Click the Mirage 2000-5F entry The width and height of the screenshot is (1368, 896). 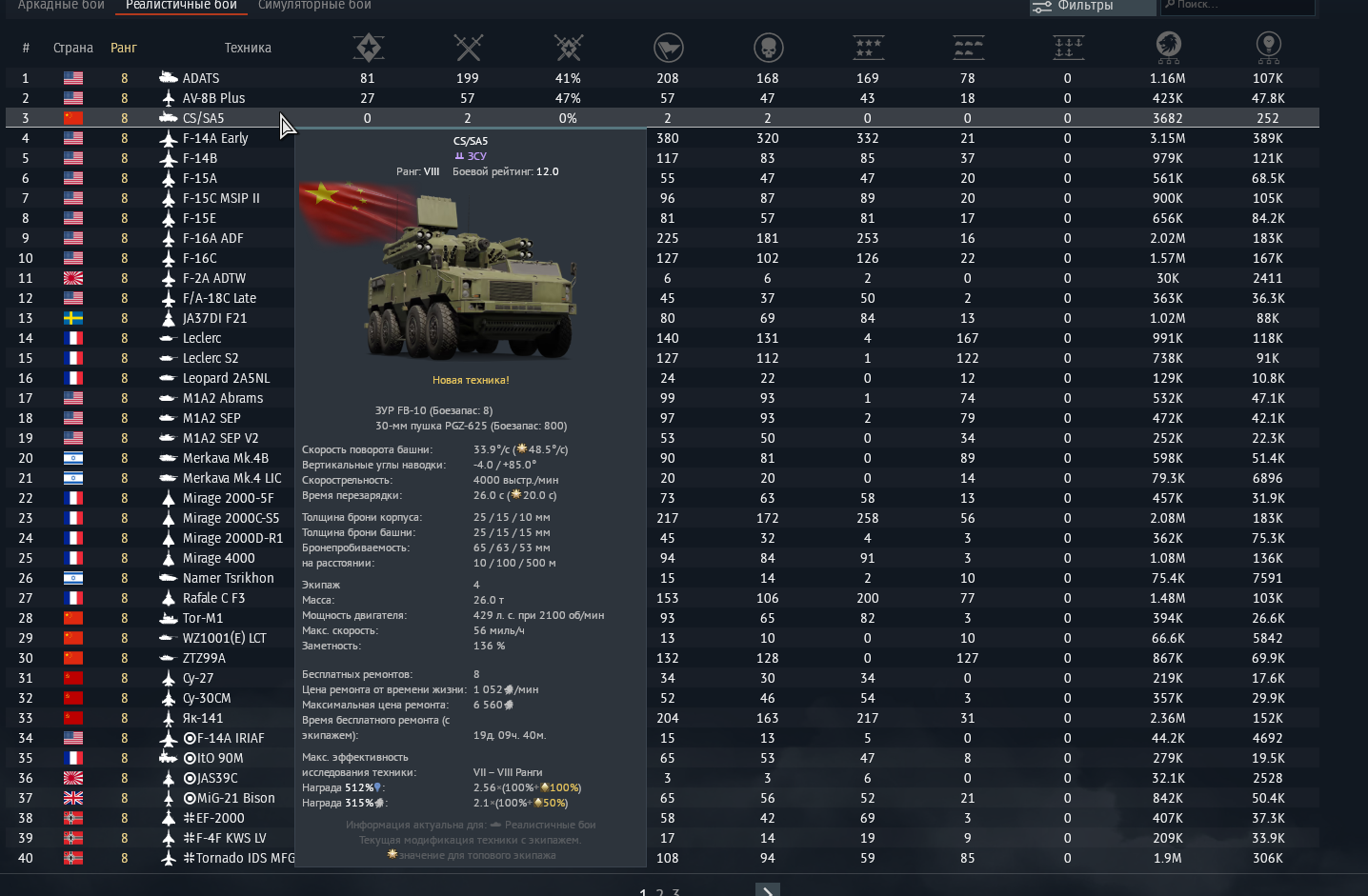pos(228,498)
